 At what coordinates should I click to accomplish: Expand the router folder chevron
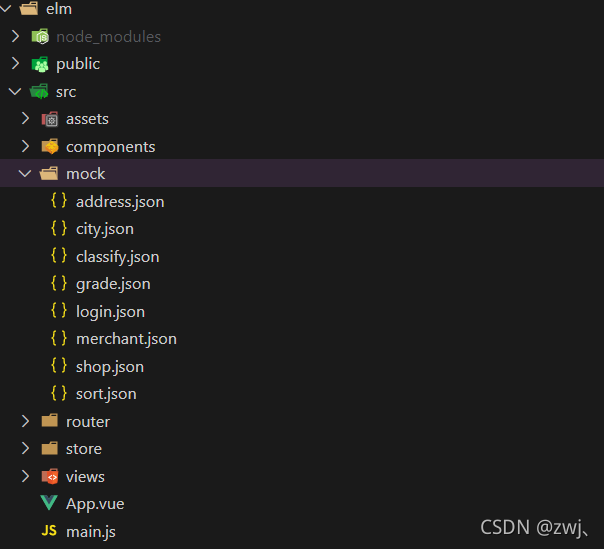coord(25,421)
